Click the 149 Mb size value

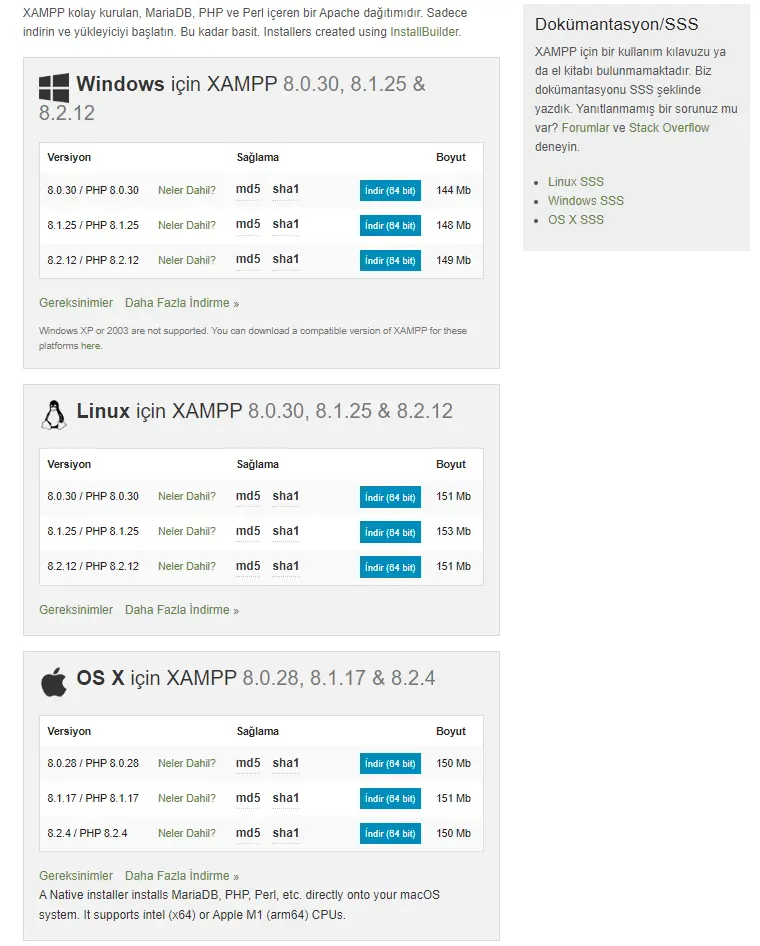click(x=454, y=260)
